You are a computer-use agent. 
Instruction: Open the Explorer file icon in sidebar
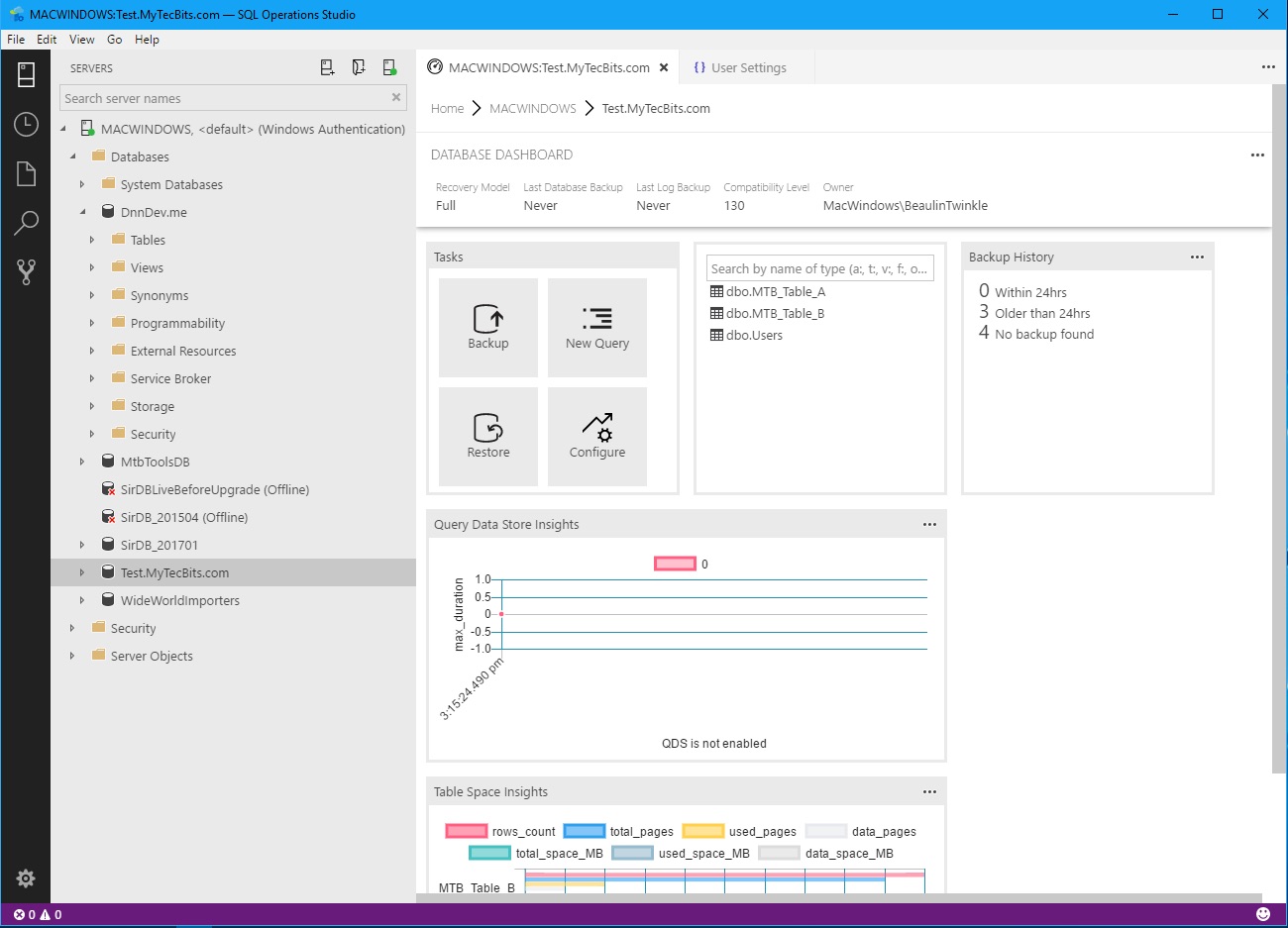[26, 173]
